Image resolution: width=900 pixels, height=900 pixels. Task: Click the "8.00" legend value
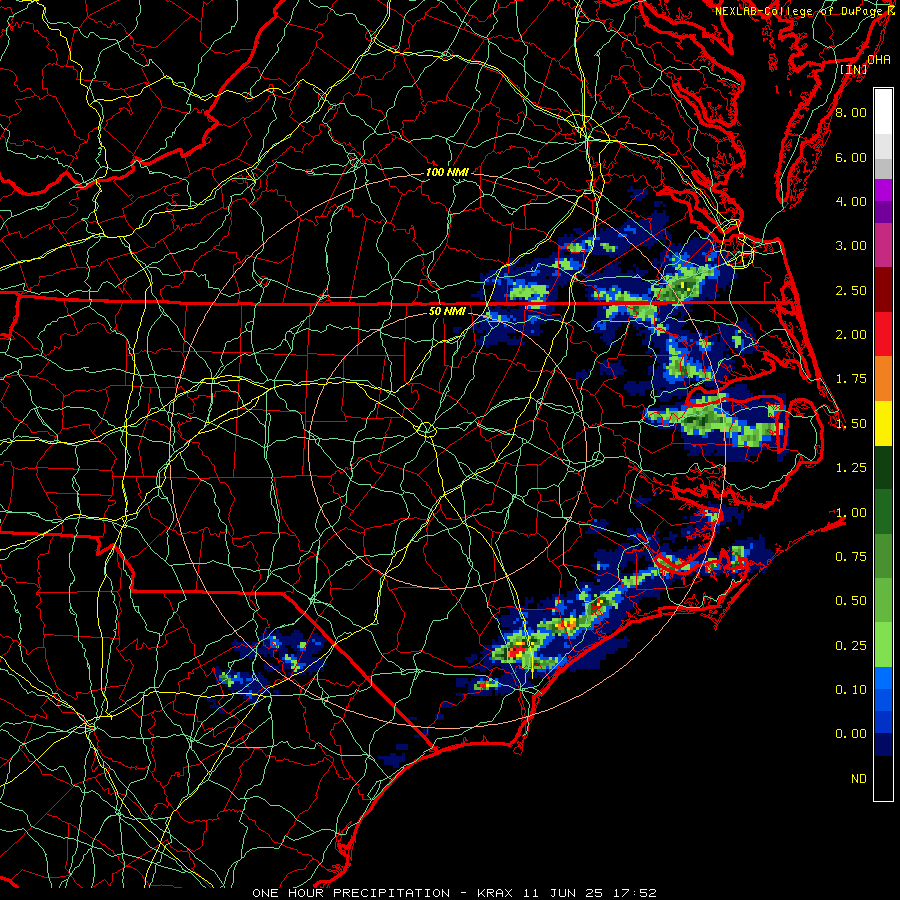pos(851,112)
